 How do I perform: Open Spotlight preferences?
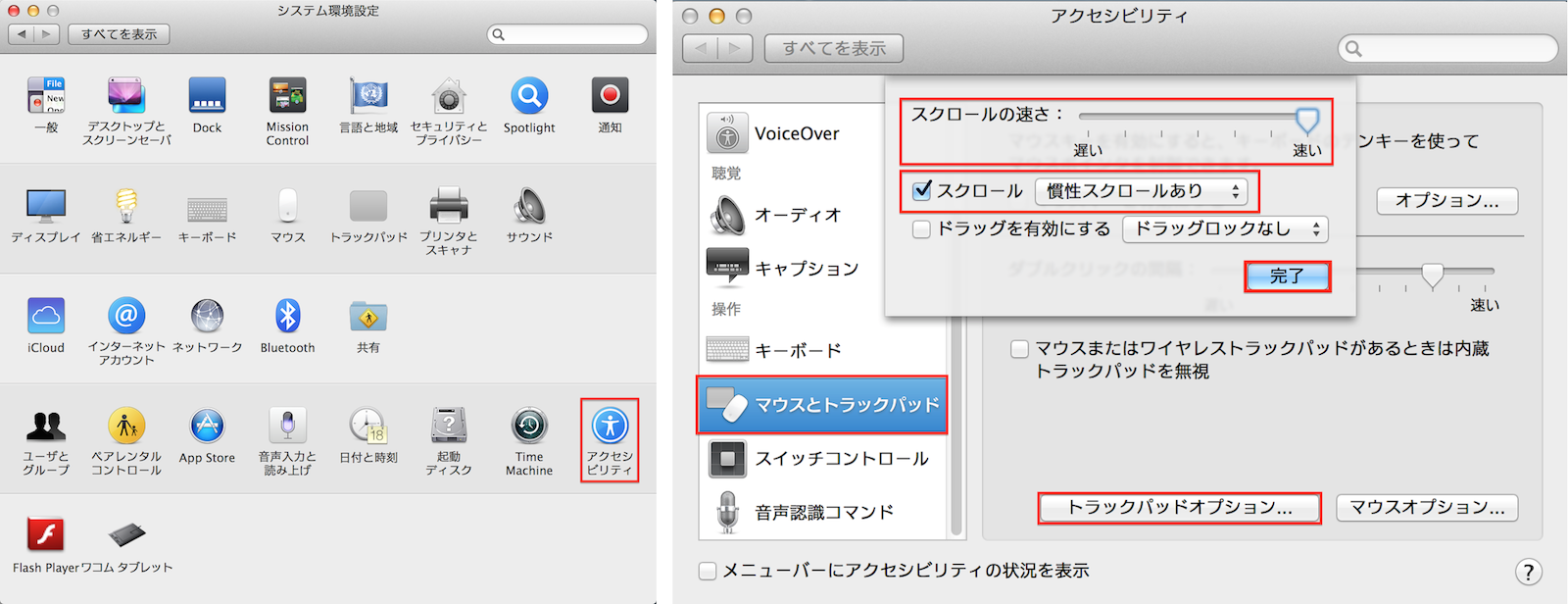click(529, 96)
